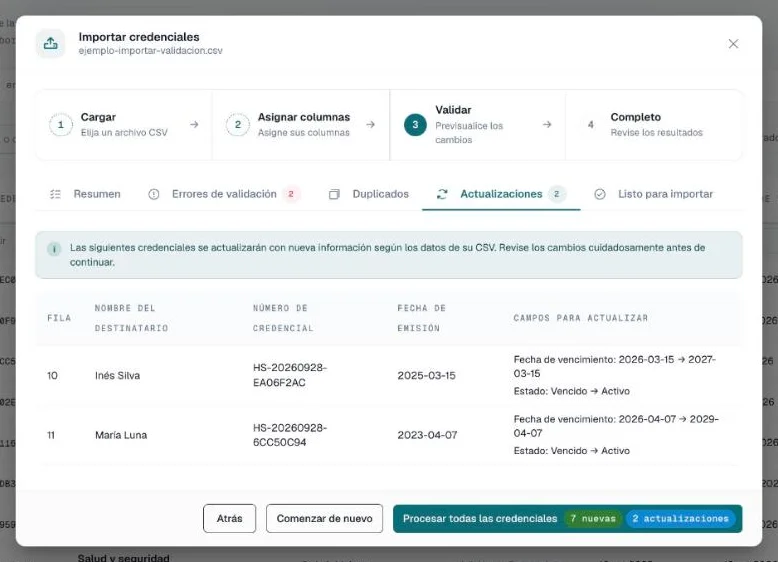Click Comenzar de nuevo button

coord(324,518)
